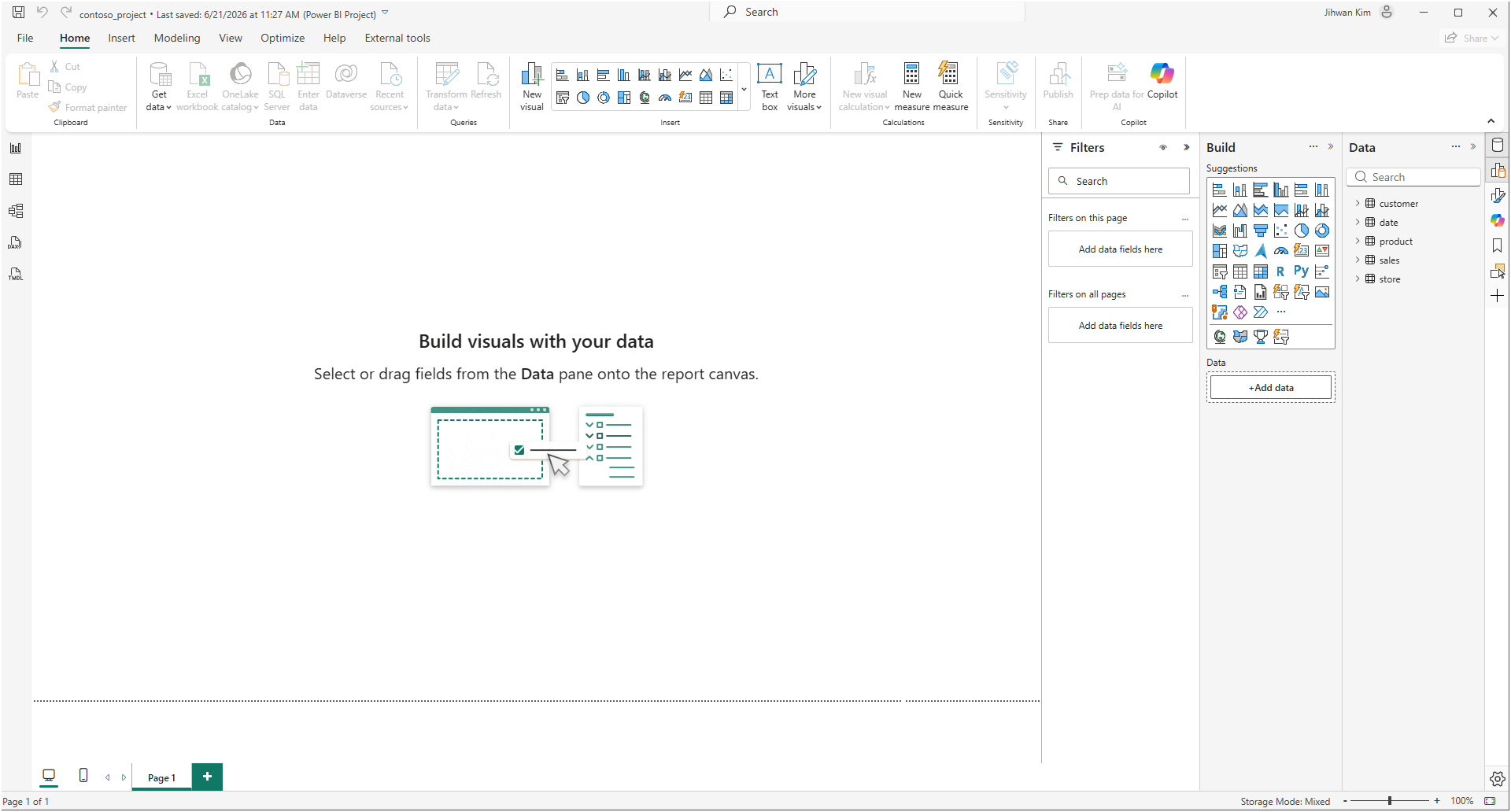
Task: Add a Text box from the ribbon
Action: click(x=770, y=87)
